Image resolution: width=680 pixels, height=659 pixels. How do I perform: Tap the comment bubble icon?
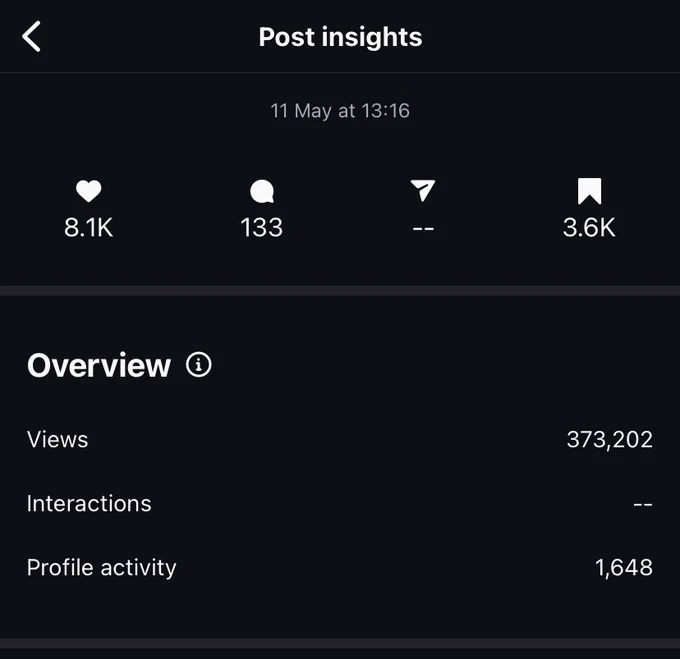tap(262, 191)
